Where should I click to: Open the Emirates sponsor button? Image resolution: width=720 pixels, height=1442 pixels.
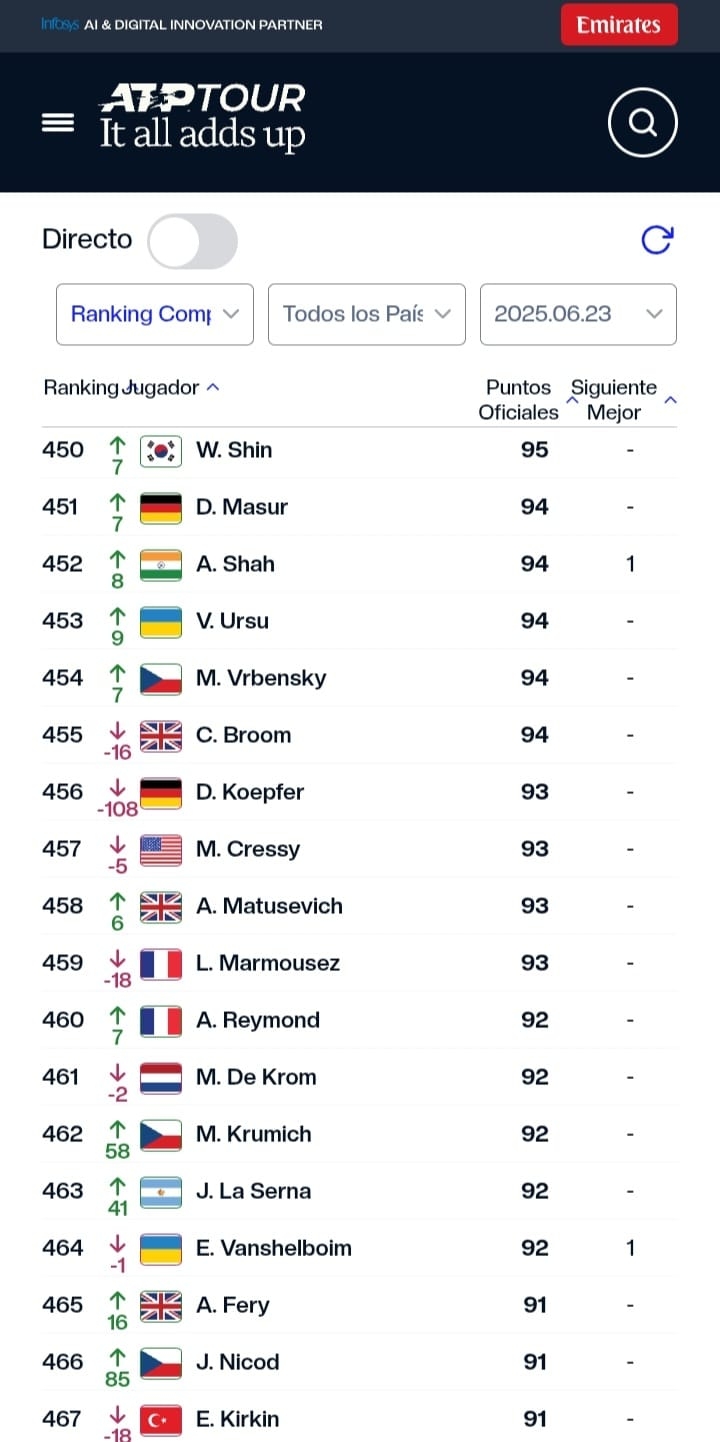point(619,25)
